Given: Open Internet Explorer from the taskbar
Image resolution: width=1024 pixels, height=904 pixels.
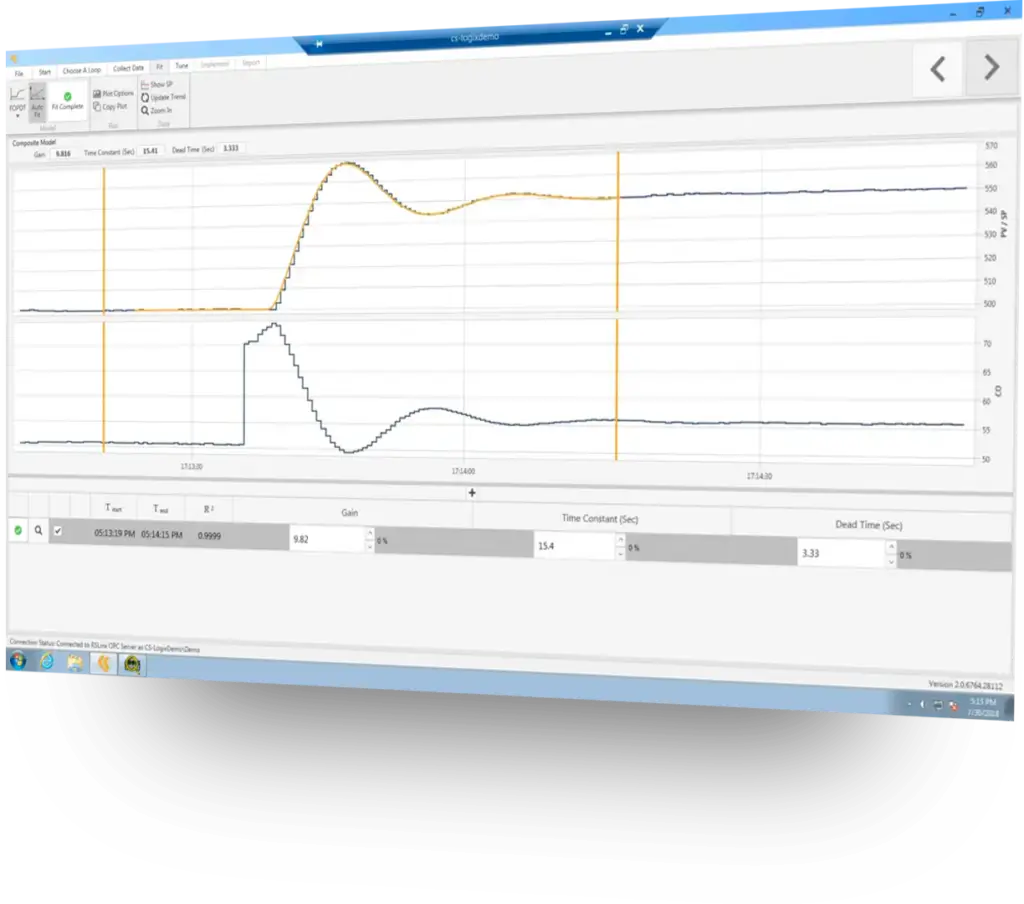Looking at the screenshot, I should pos(46,661).
